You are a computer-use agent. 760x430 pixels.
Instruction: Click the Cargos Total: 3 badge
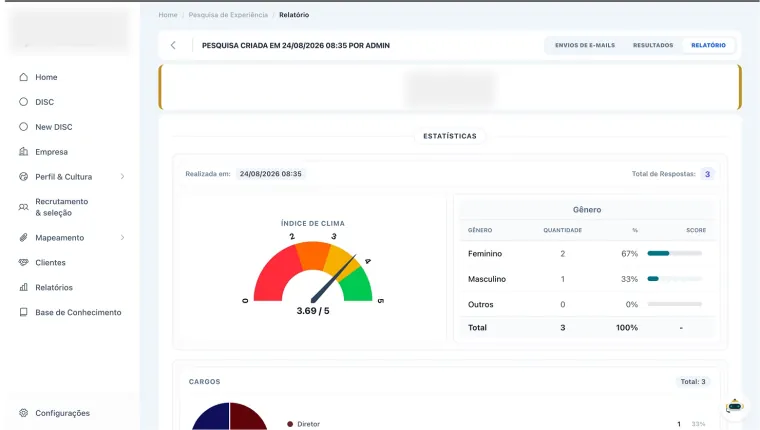tap(693, 382)
